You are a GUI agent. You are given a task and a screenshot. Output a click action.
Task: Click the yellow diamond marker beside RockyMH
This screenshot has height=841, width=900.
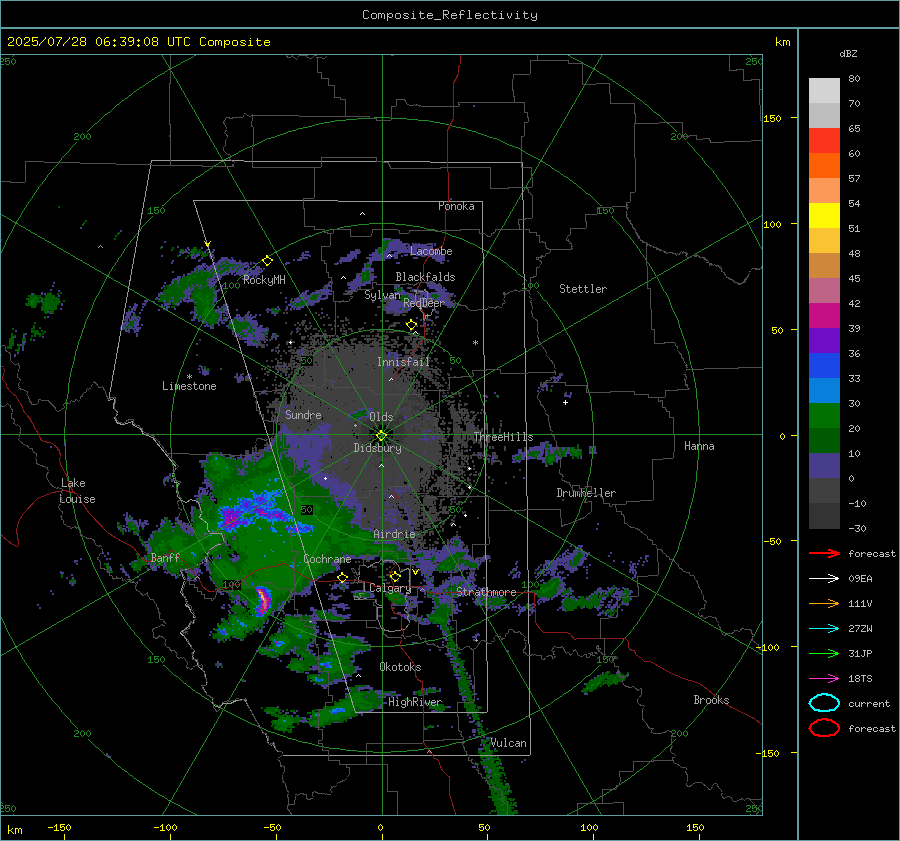pyautogui.click(x=267, y=261)
